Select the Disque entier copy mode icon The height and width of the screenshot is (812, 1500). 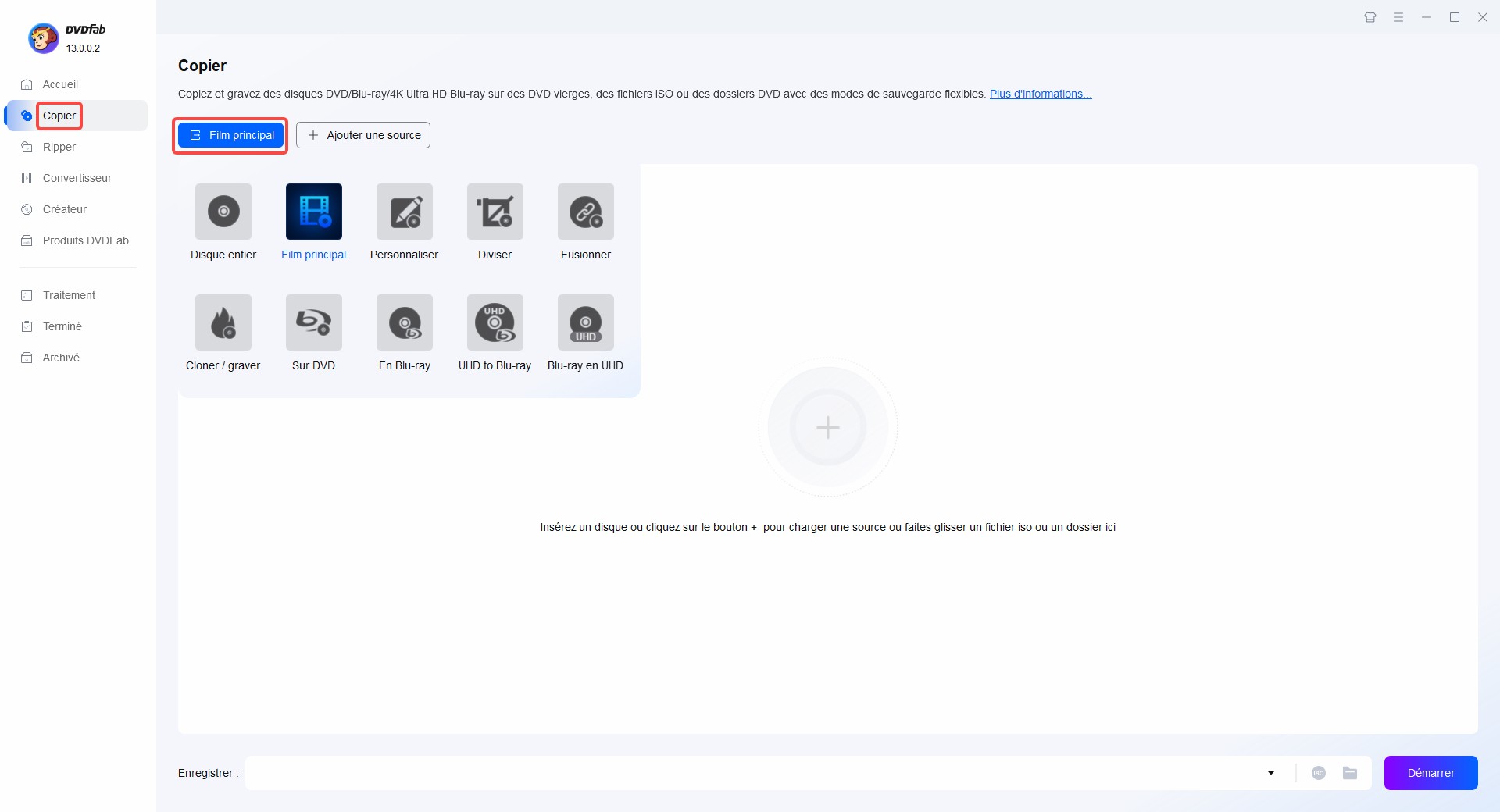tap(223, 212)
